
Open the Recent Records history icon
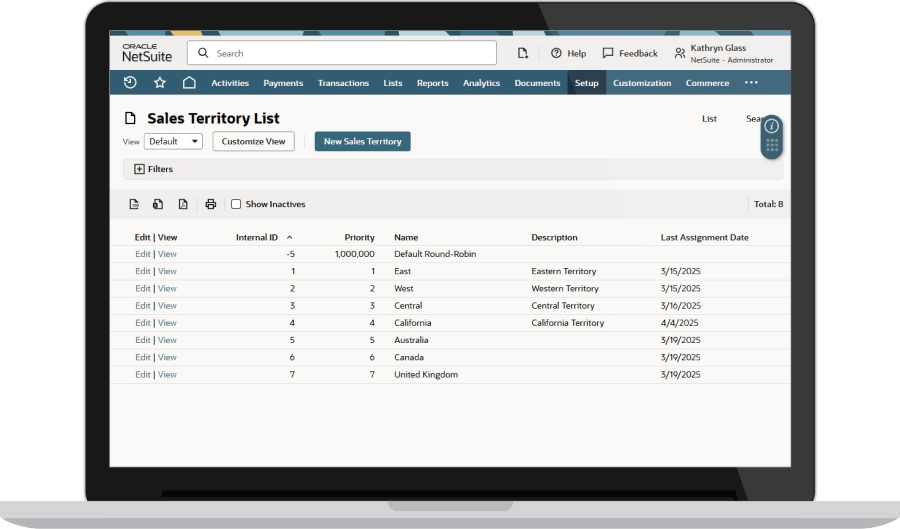point(131,83)
